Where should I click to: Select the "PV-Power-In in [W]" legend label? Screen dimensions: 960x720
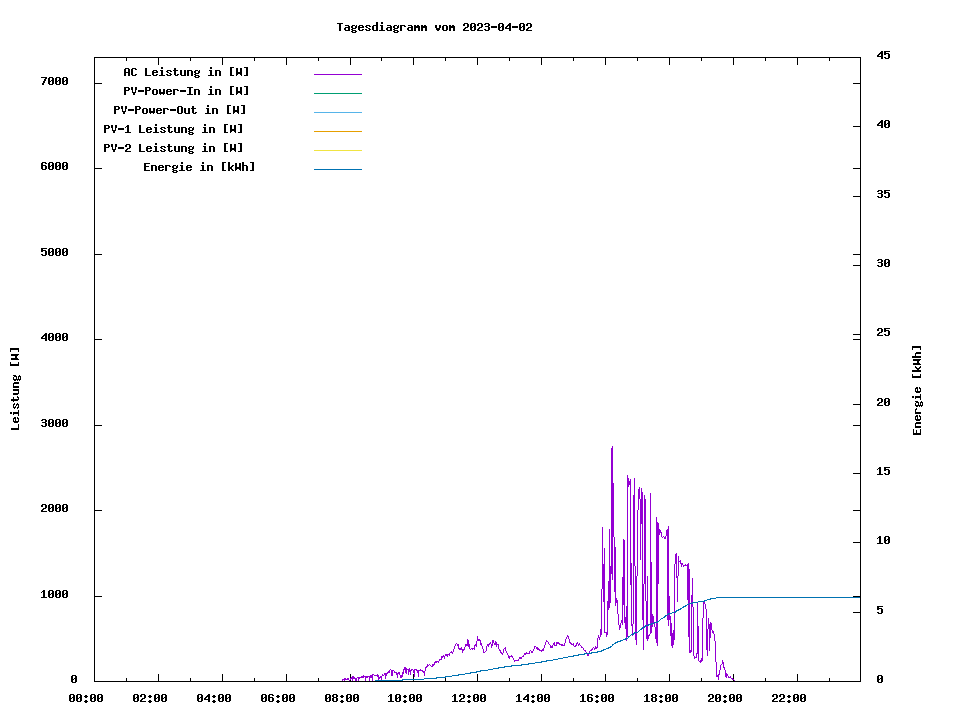186,91
